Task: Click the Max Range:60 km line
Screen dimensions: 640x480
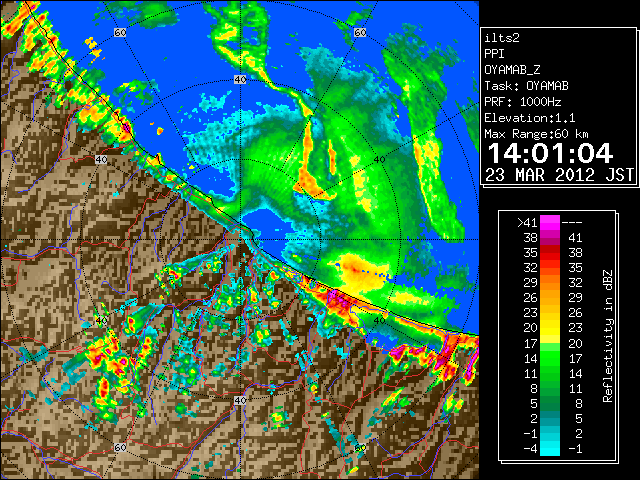Action: pos(536,134)
